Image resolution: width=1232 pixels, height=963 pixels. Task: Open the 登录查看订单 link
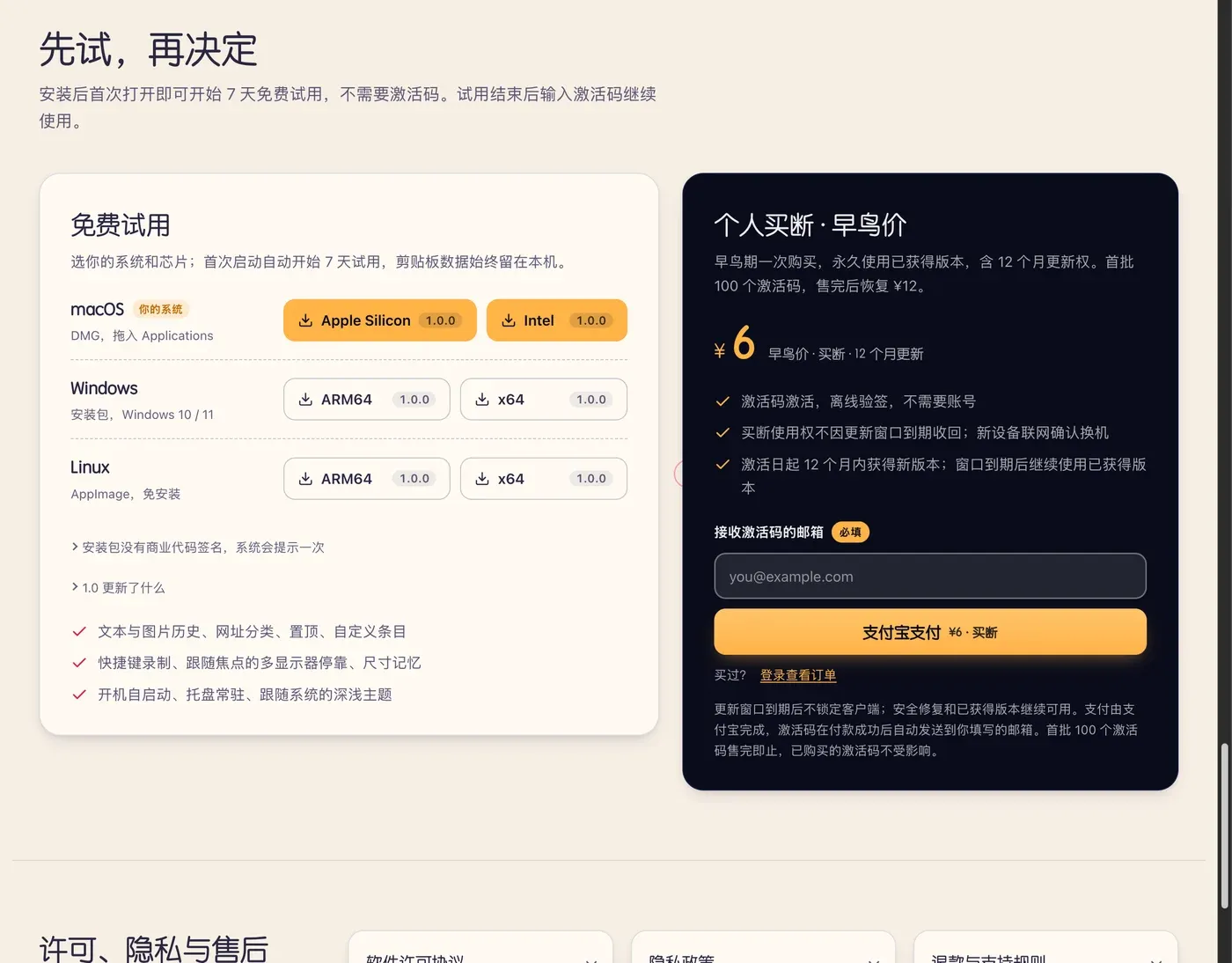(798, 675)
